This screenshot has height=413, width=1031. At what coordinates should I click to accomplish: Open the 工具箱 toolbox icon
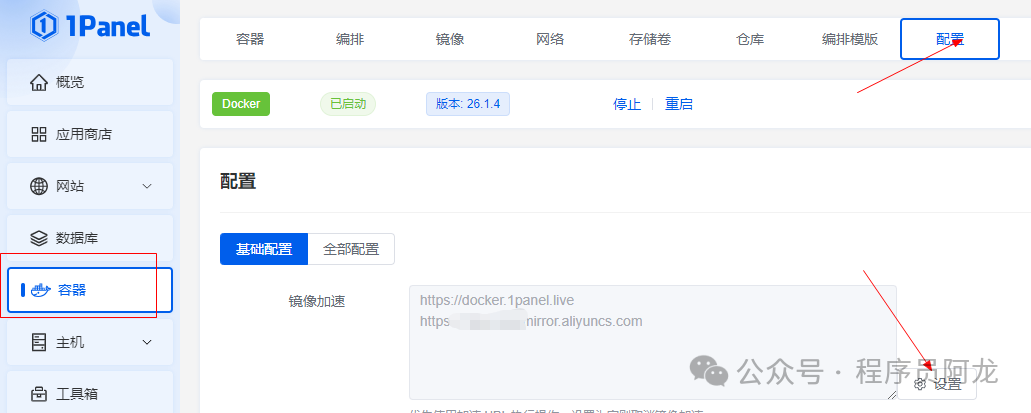point(39,394)
